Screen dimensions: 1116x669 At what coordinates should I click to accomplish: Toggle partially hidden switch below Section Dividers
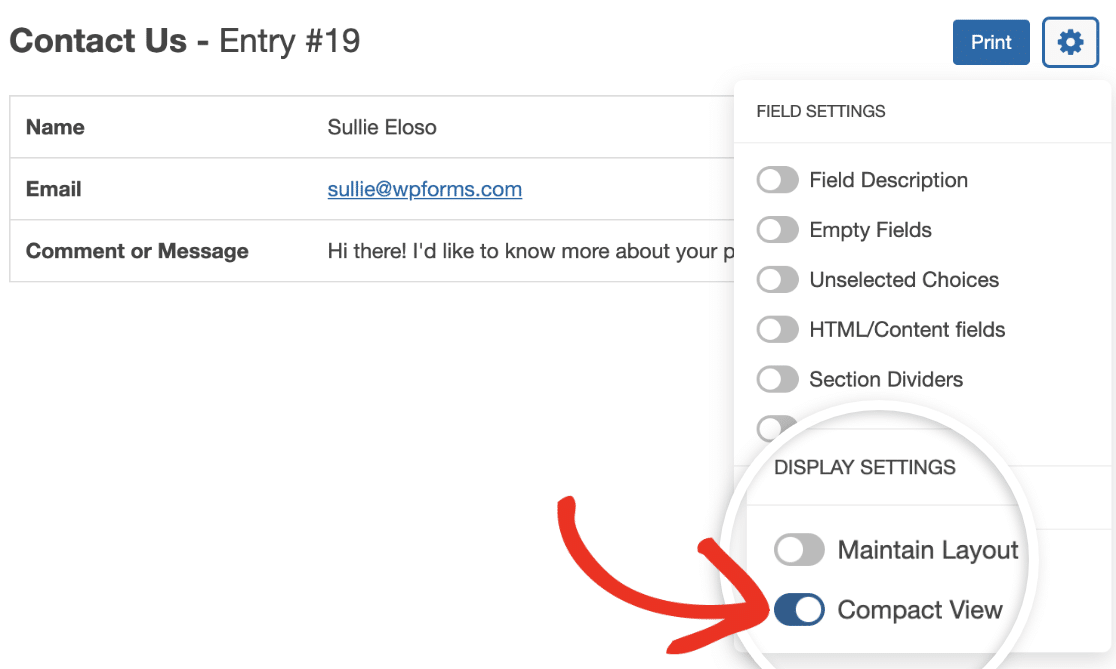pos(774,428)
